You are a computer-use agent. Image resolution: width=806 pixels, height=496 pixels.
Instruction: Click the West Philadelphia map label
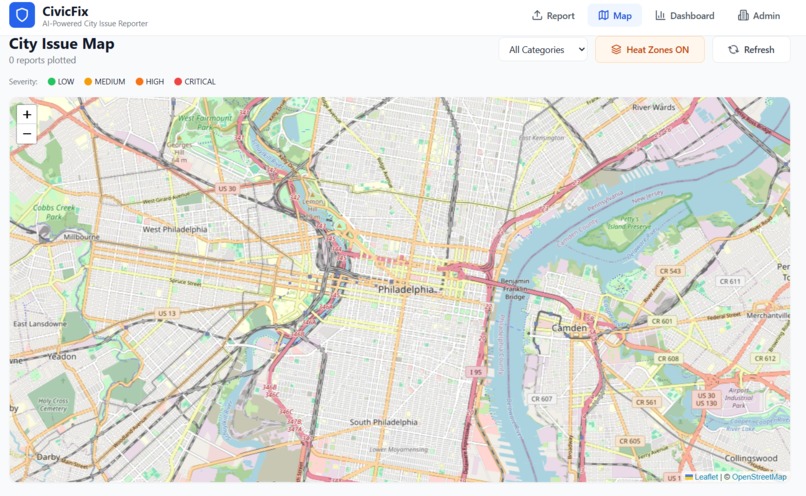pos(175,229)
